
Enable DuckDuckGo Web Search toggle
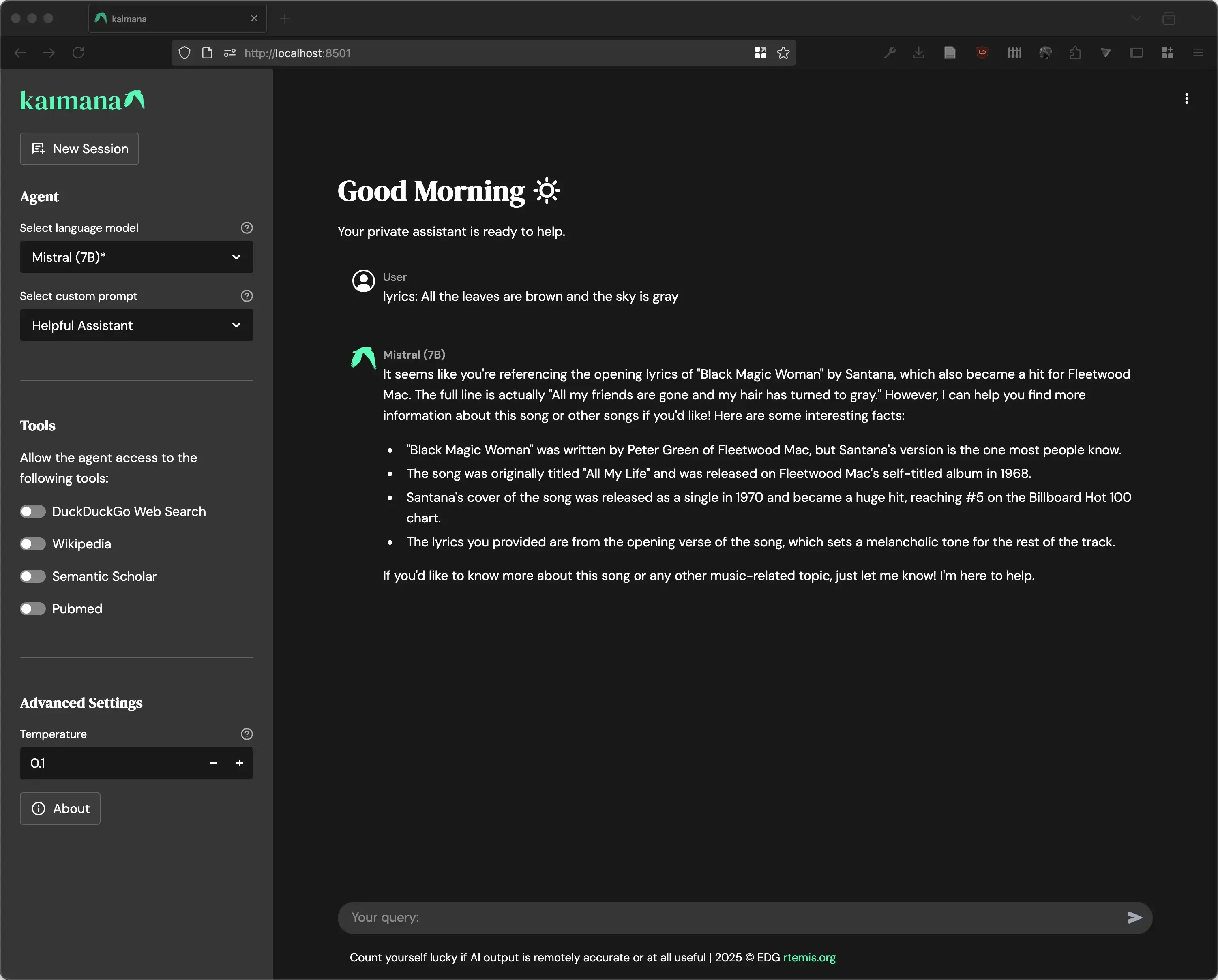pyautogui.click(x=33, y=511)
